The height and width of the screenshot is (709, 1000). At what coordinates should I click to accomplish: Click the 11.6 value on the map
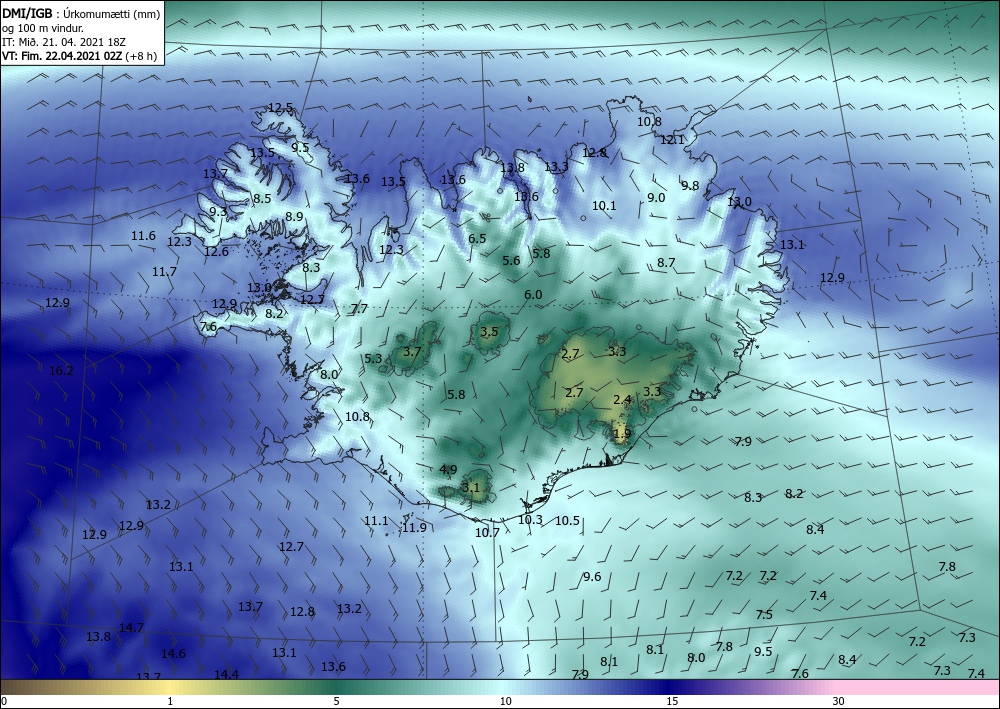pos(143,236)
